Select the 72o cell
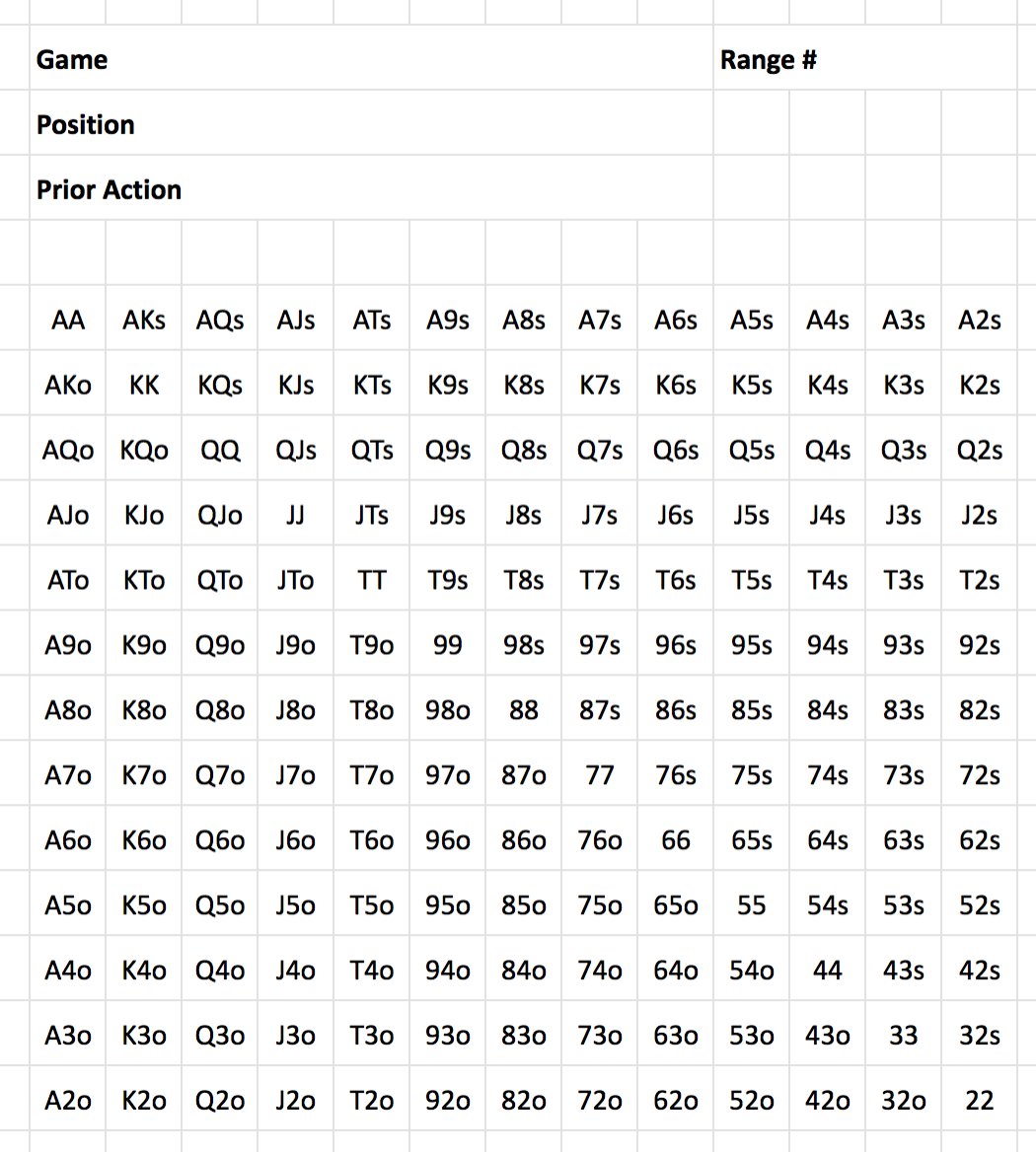Screen dimensions: 1036x1152 click(x=600, y=1101)
